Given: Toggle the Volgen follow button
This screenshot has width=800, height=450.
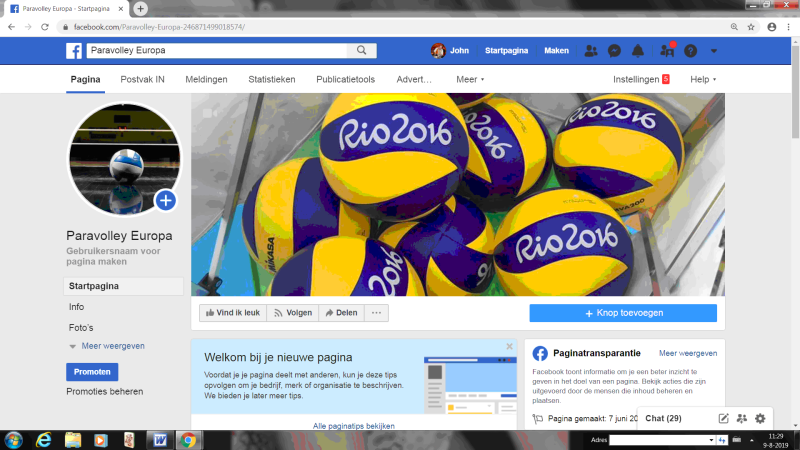Looking at the screenshot, I should 293,313.
